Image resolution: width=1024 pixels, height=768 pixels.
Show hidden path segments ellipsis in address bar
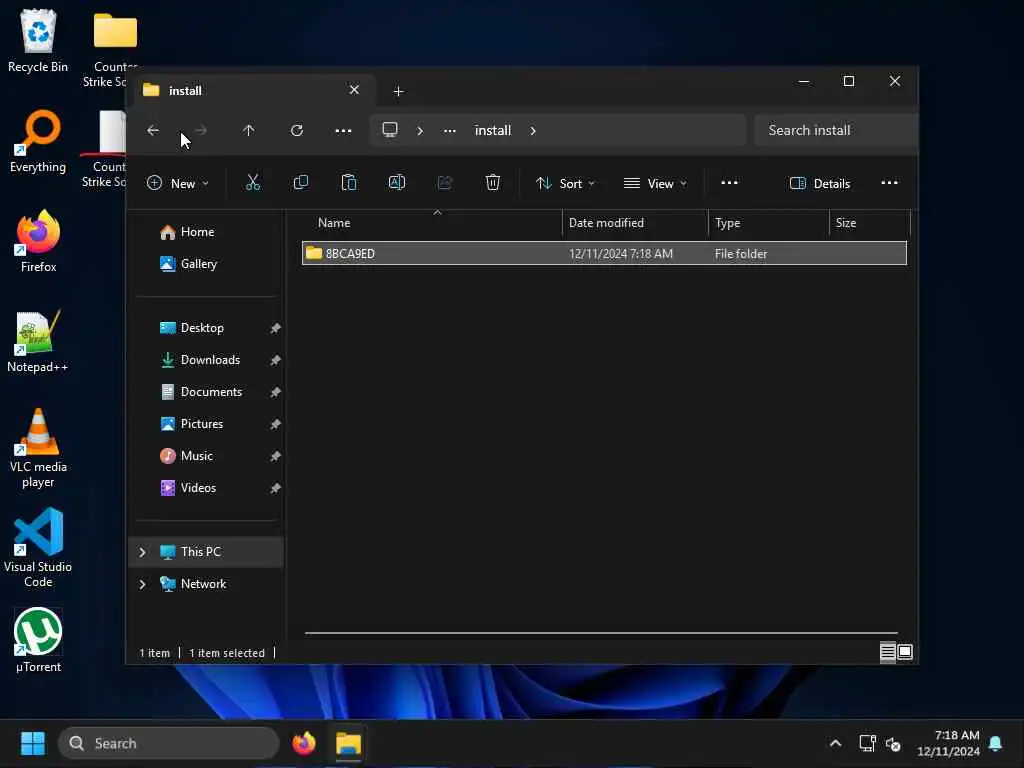tap(449, 131)
